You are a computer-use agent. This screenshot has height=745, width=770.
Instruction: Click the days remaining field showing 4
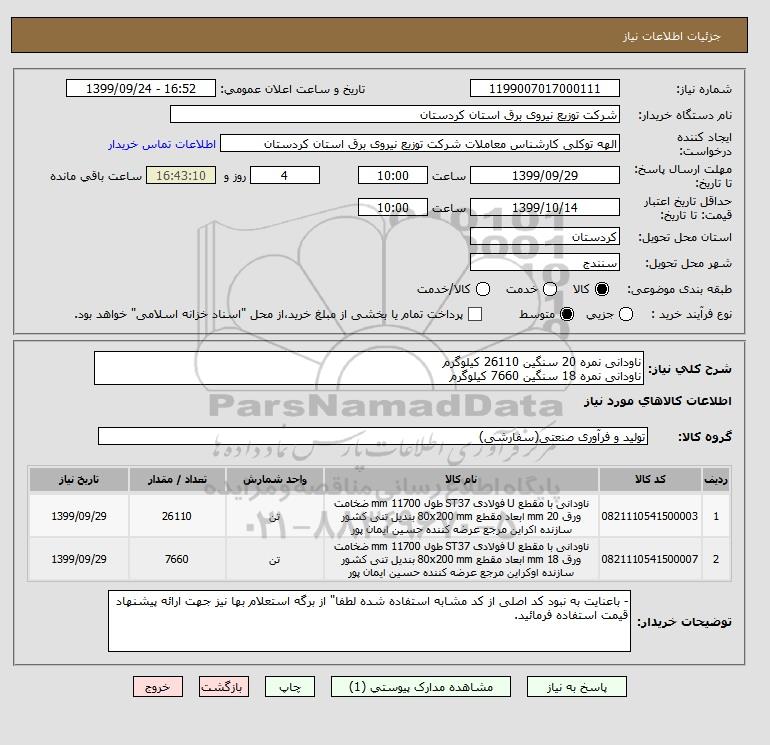[285, 175]
